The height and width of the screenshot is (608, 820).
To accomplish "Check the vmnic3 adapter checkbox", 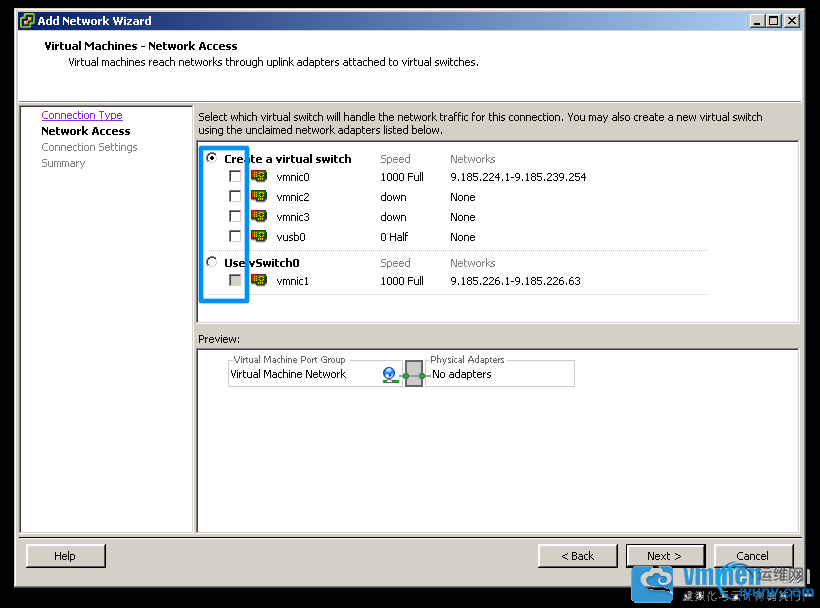I will (235, 216).
